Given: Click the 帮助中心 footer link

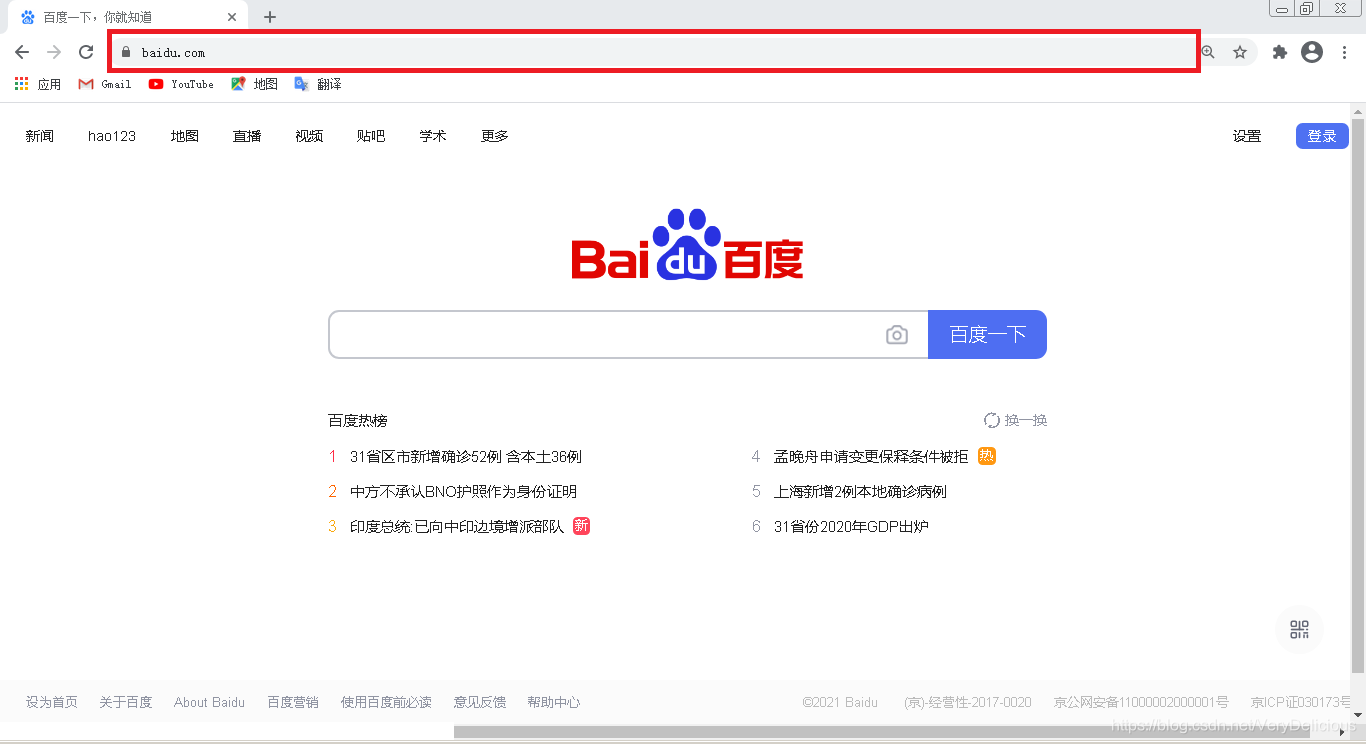Looking at the screenshot, I should (554, 702).
